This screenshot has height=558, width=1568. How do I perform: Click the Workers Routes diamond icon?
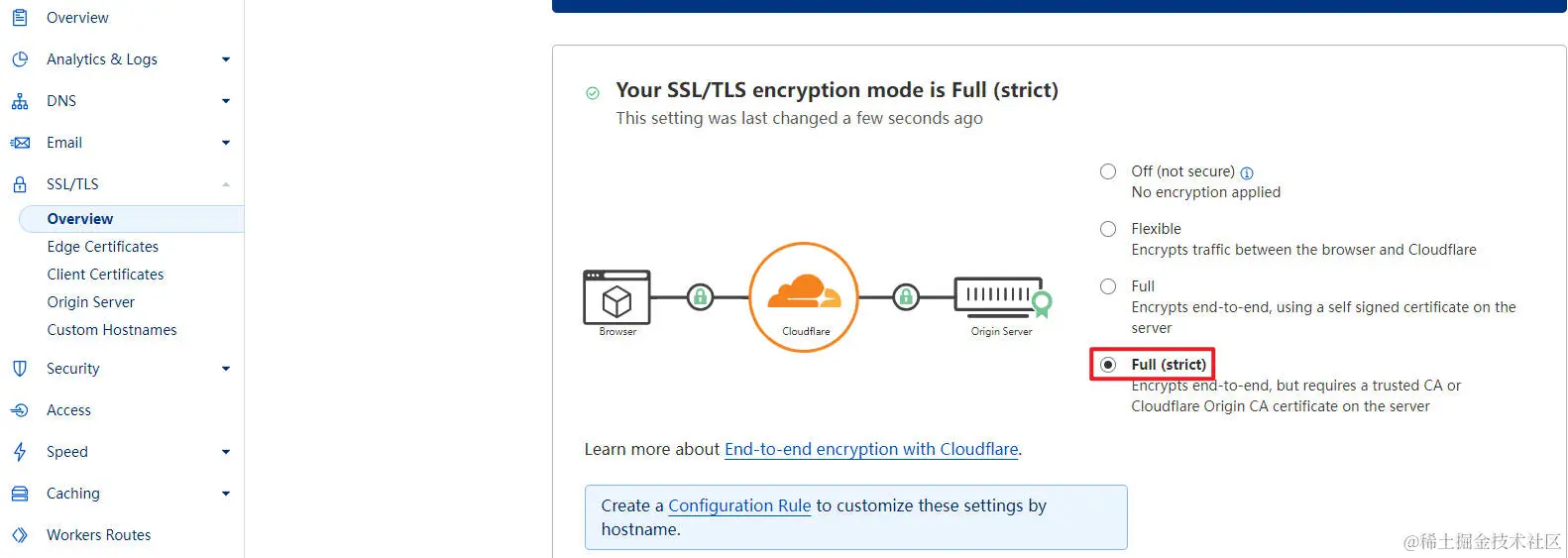tap(20, 535)
